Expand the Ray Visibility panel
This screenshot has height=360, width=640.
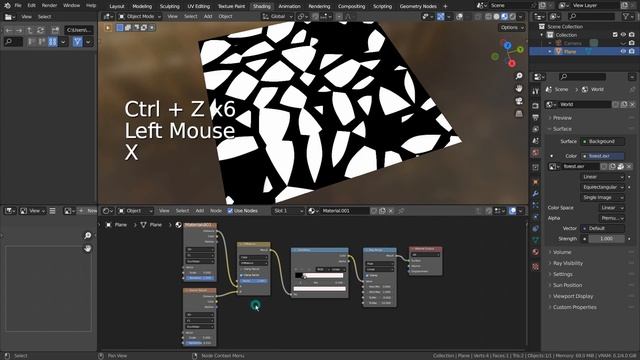click(x=567, y=263)
